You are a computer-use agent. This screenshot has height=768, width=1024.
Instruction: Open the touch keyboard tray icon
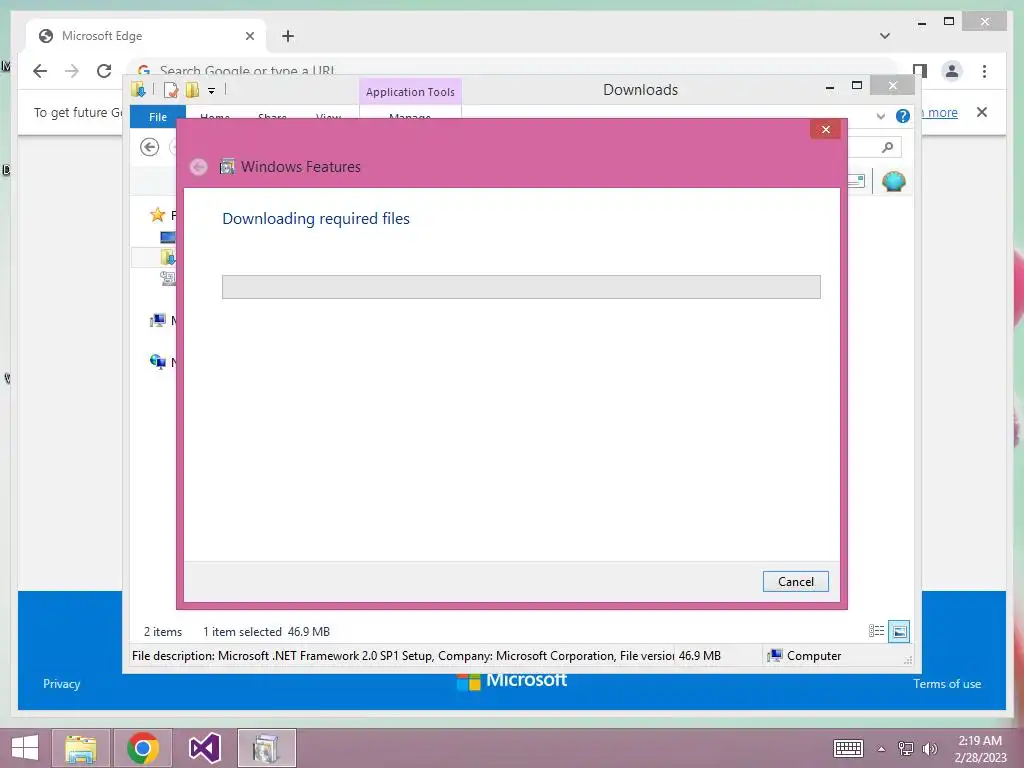pos(848,748)
